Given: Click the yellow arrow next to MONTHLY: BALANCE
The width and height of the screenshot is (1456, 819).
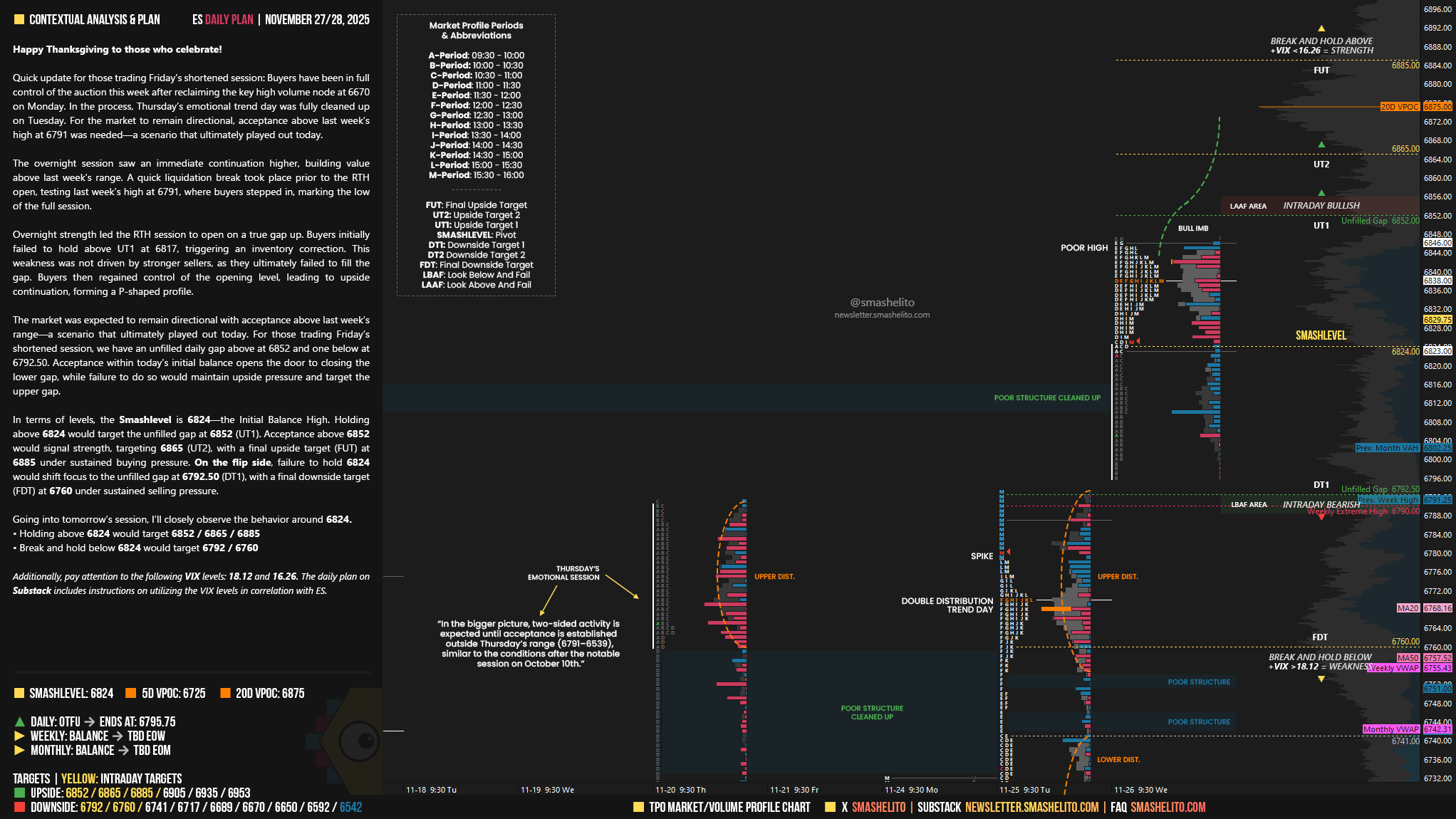Looking at the screenshot, I should [19, 750].
